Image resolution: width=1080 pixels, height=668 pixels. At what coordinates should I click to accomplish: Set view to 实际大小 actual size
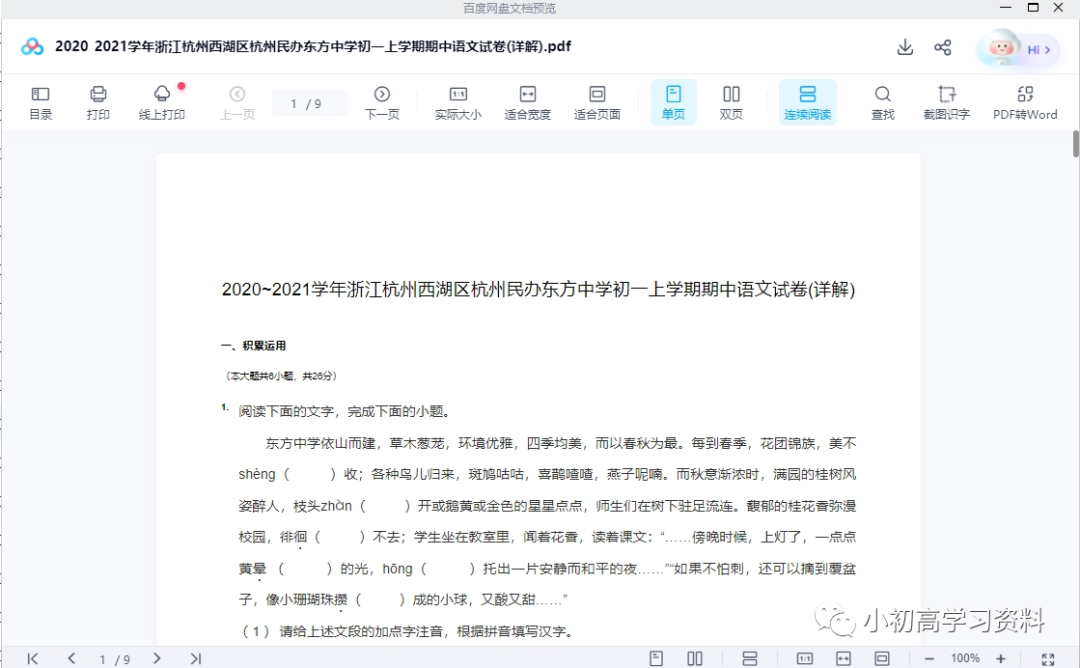458,103
